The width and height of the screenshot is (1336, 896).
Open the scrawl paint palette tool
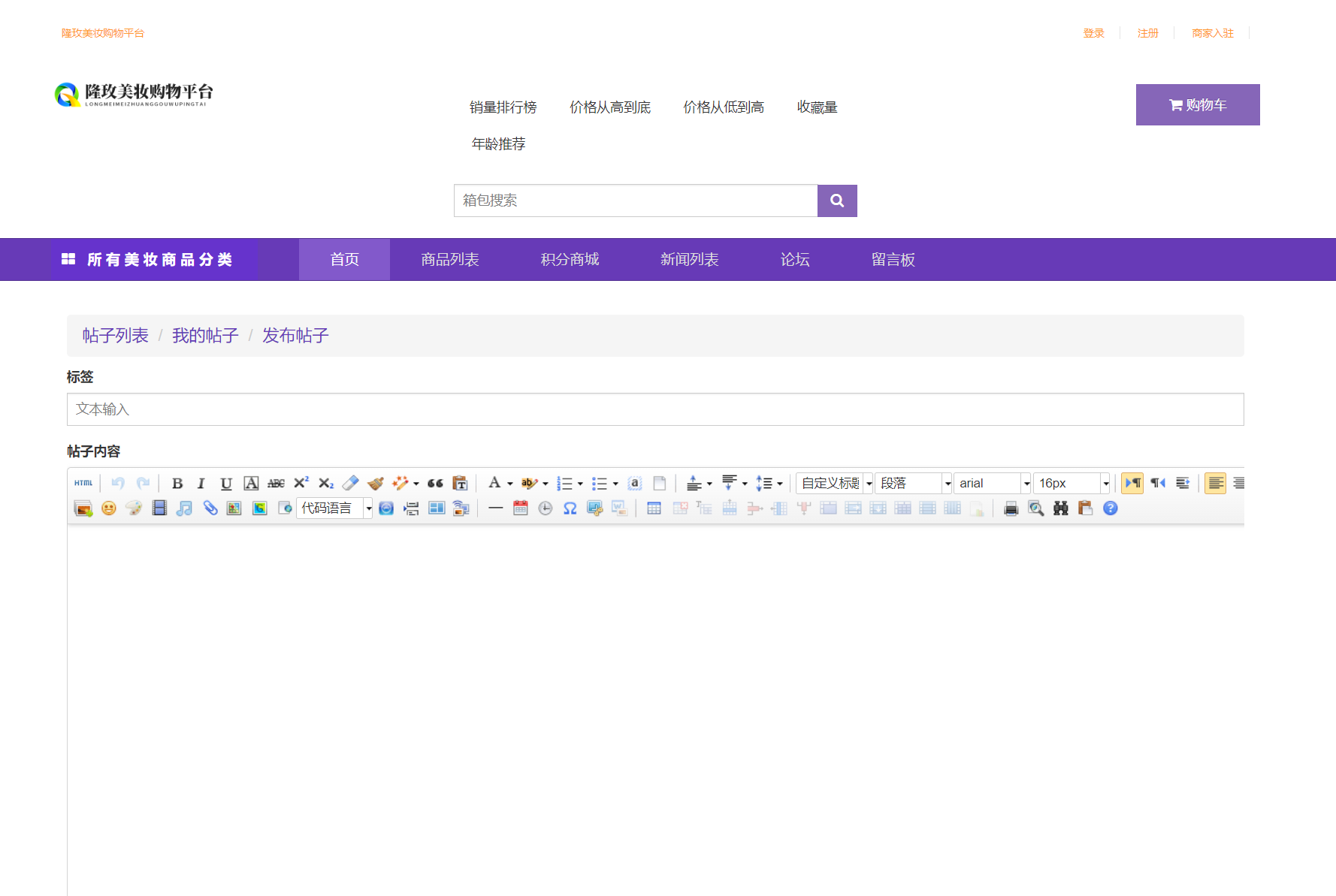(x=134, y=508)
